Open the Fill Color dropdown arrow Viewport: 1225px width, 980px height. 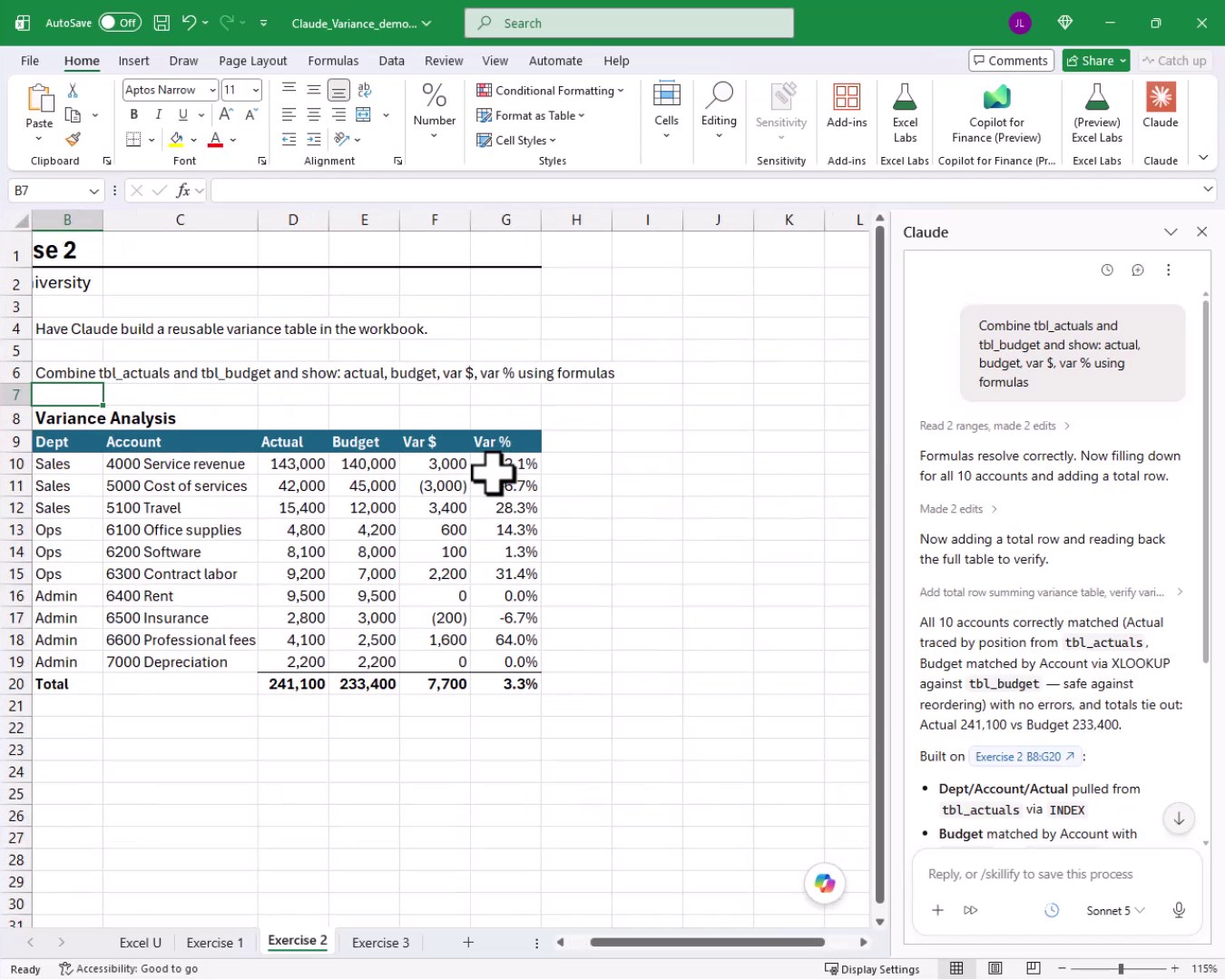(x=193, y=140)
